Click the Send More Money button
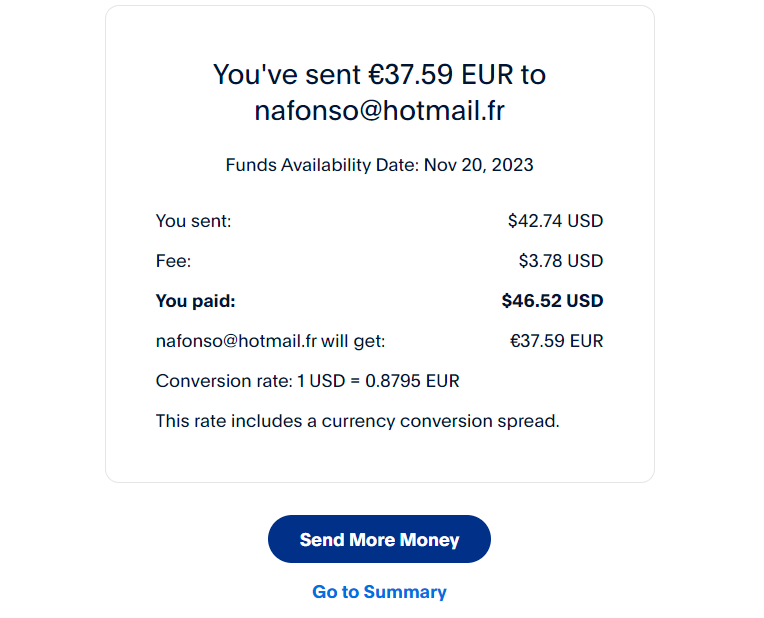This screenshot has height=618, width=764. pos(379,540)
